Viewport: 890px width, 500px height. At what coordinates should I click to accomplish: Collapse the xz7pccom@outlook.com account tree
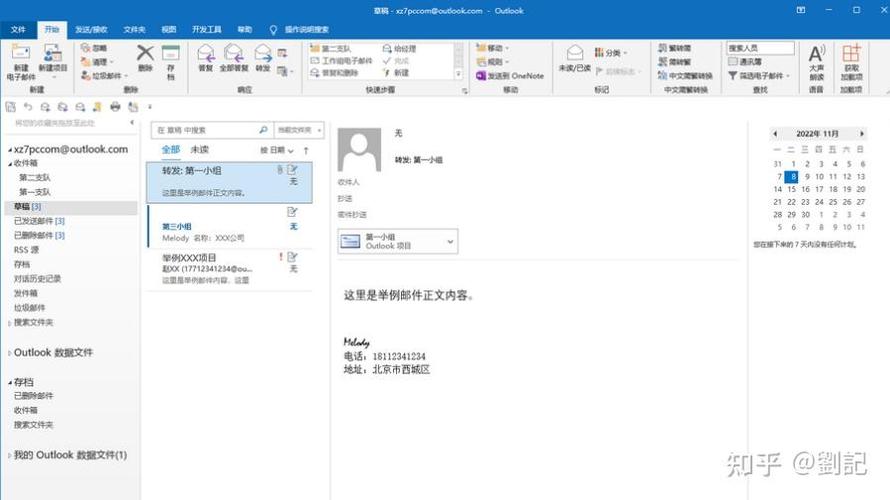coord(10,150)
